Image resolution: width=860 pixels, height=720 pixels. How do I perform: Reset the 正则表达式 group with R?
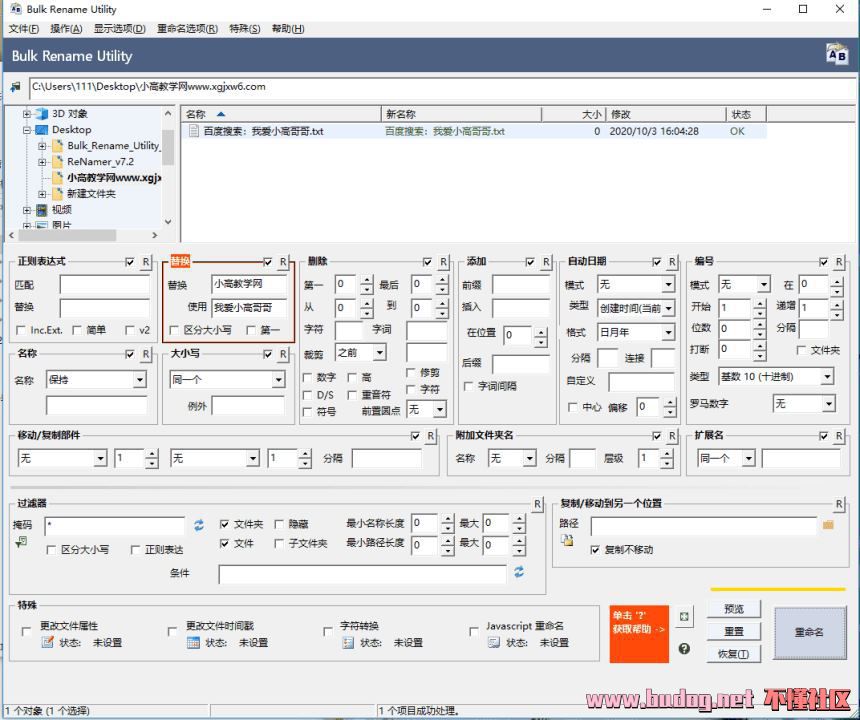tap(145, 262)
